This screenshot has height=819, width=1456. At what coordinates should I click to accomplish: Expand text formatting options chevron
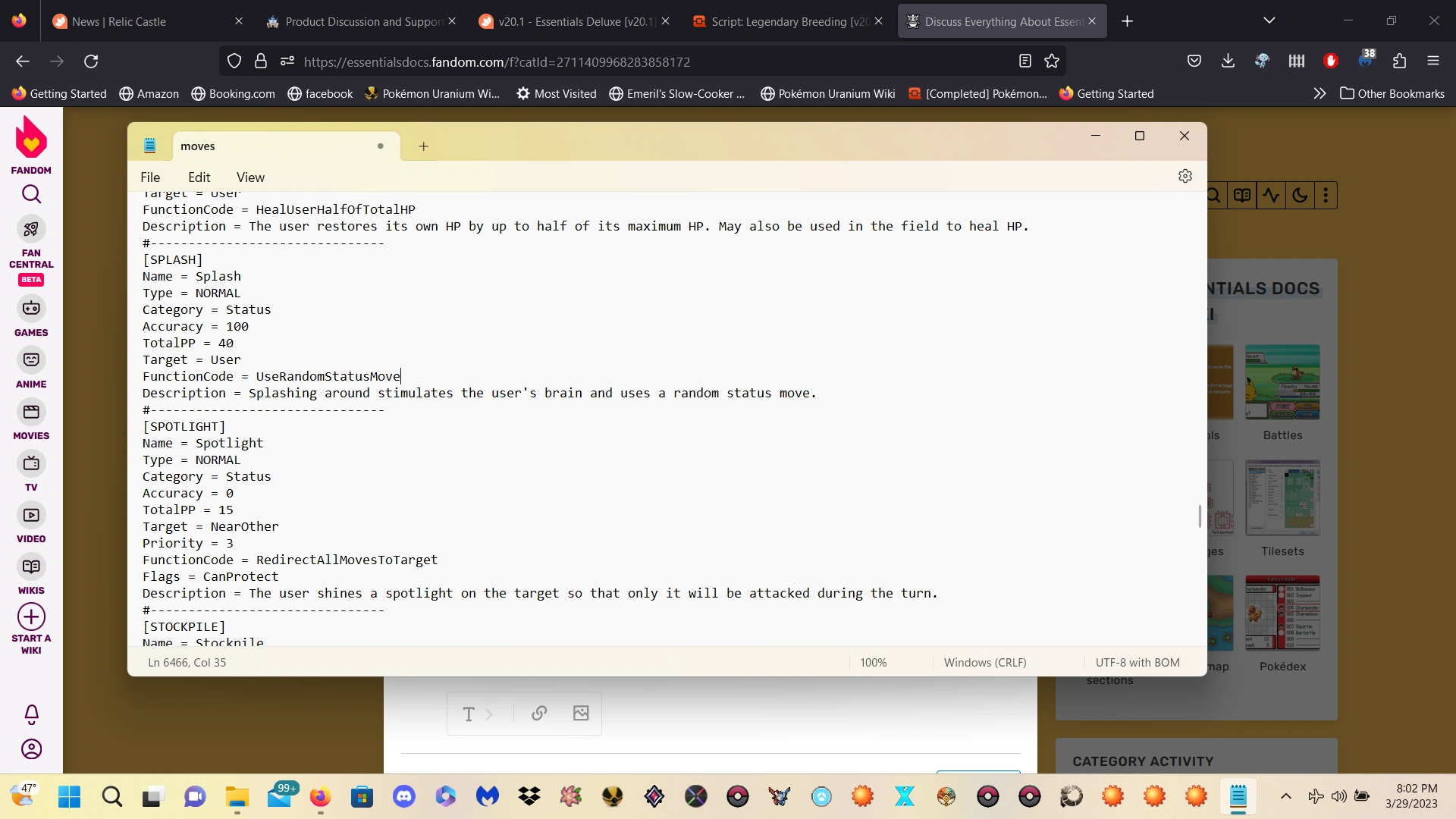[489, 714]
